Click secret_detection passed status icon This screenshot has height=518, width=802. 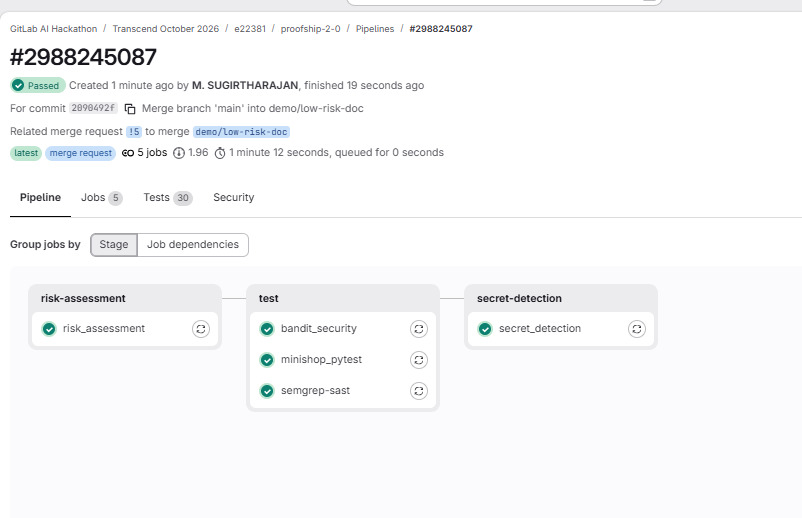[485, 329]
